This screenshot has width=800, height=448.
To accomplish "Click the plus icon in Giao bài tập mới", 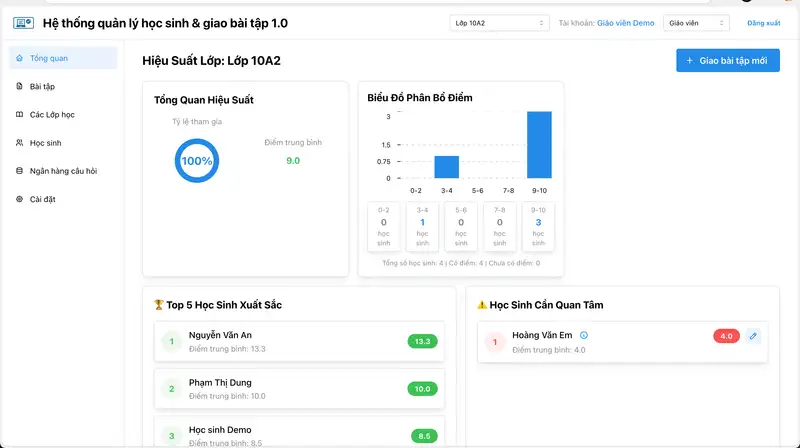I will [x=689, y=61].
